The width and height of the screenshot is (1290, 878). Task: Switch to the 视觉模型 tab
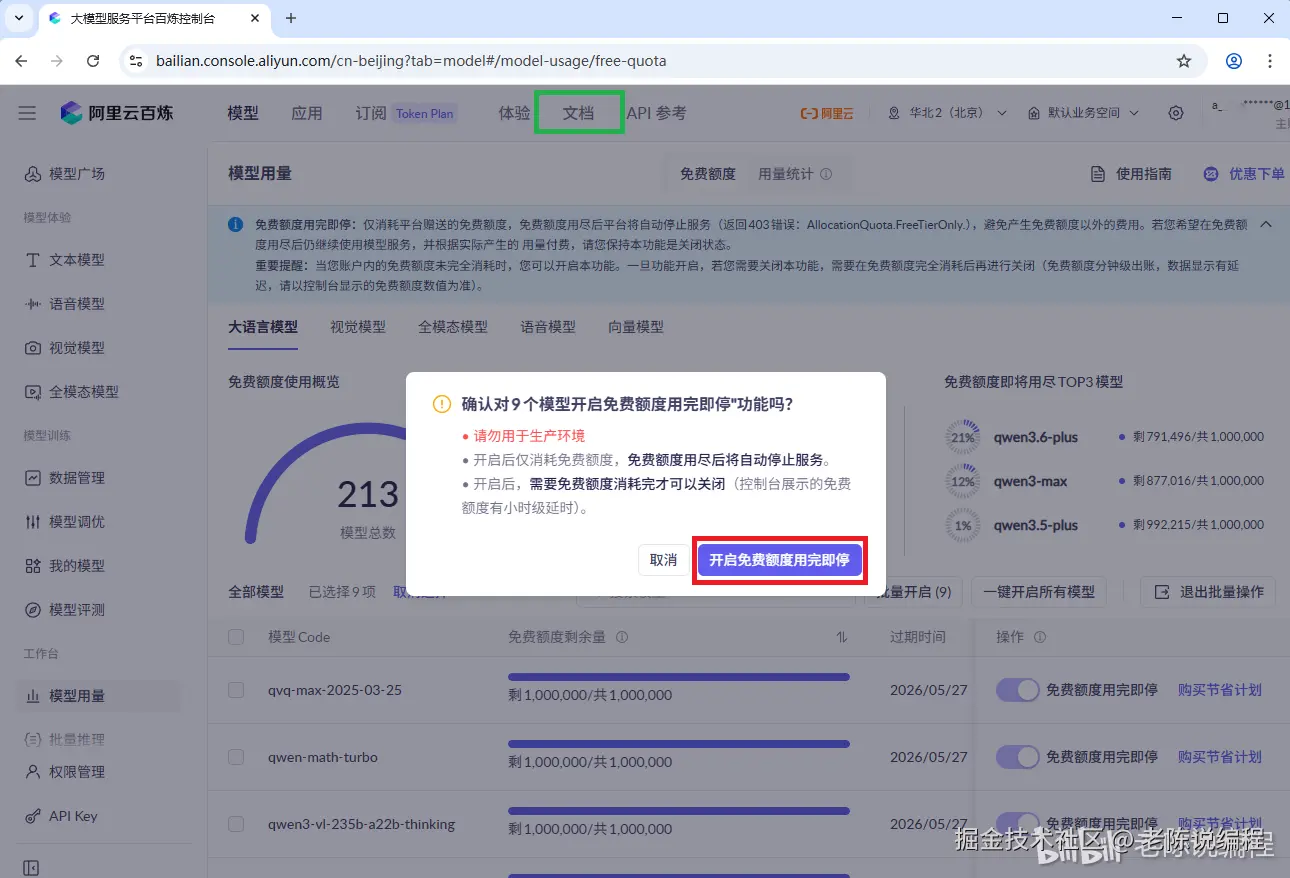coord(358,327)
